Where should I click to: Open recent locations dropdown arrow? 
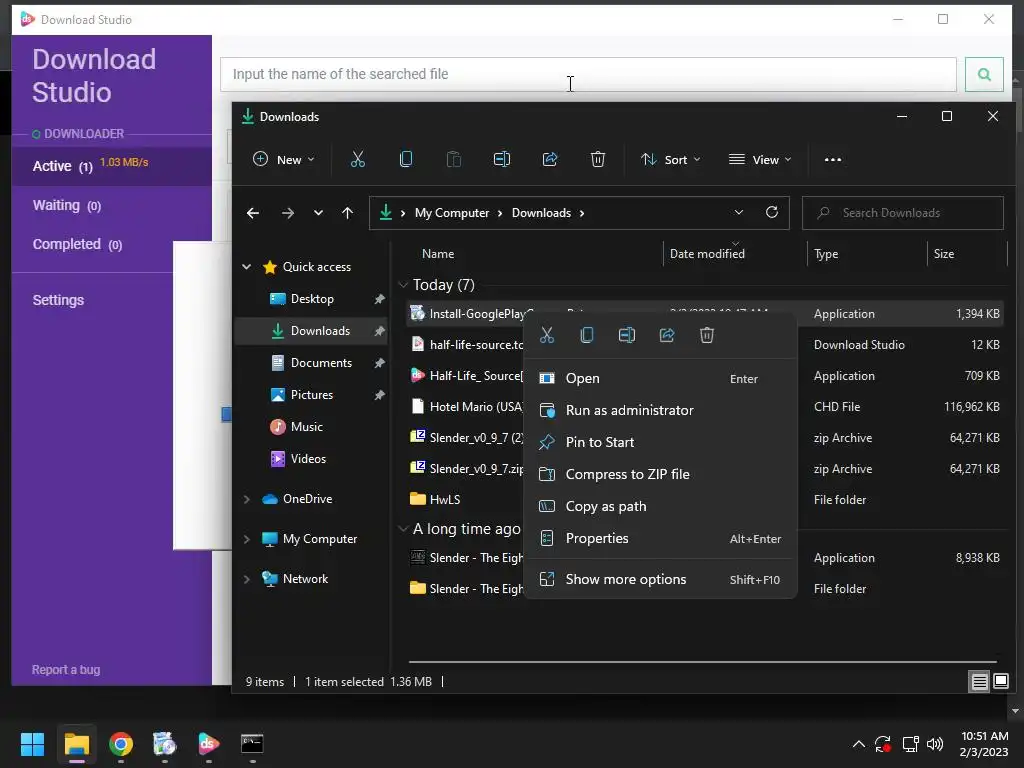[x=318, y=213]
